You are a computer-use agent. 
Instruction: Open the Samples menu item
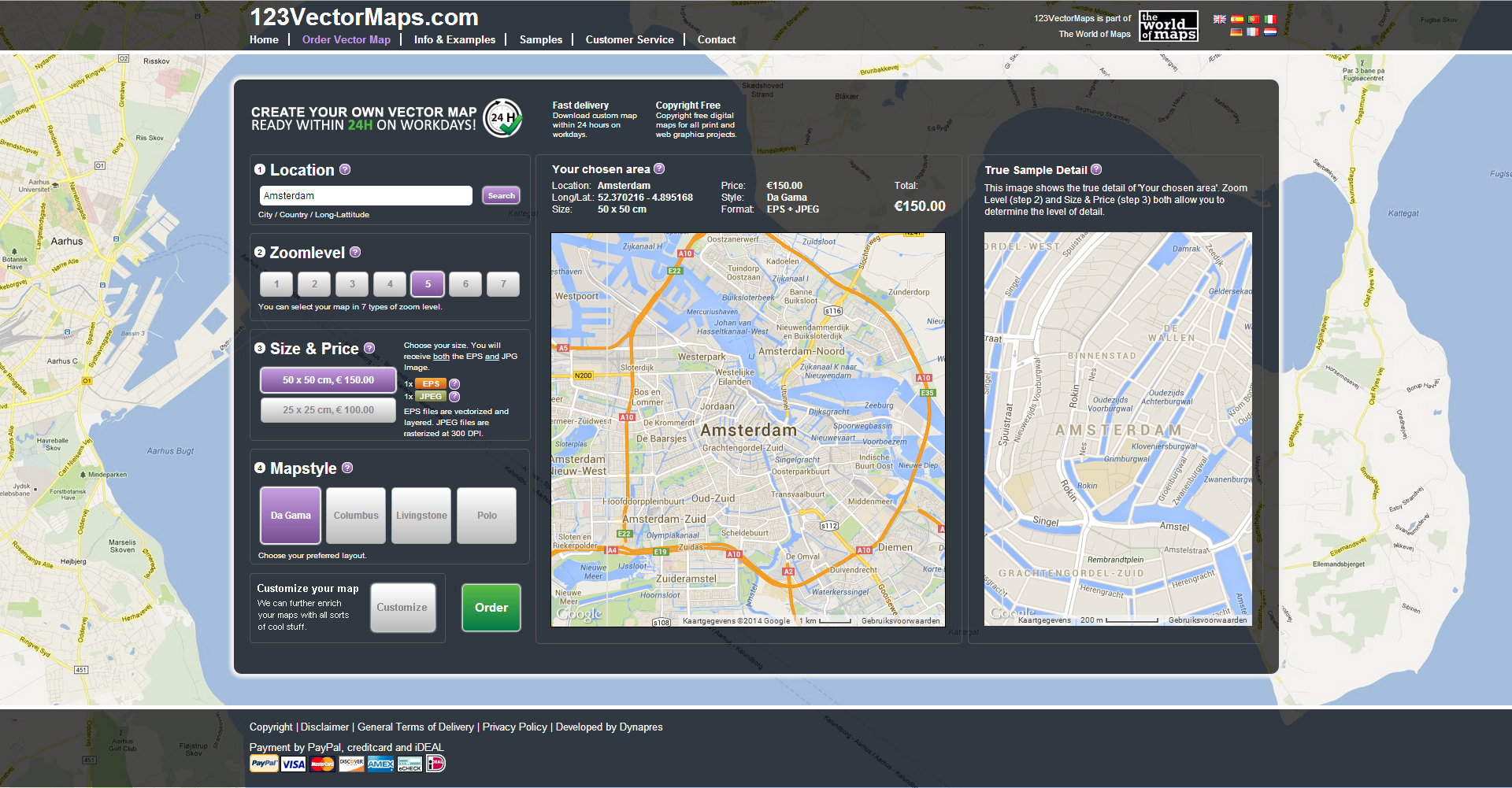541,39
